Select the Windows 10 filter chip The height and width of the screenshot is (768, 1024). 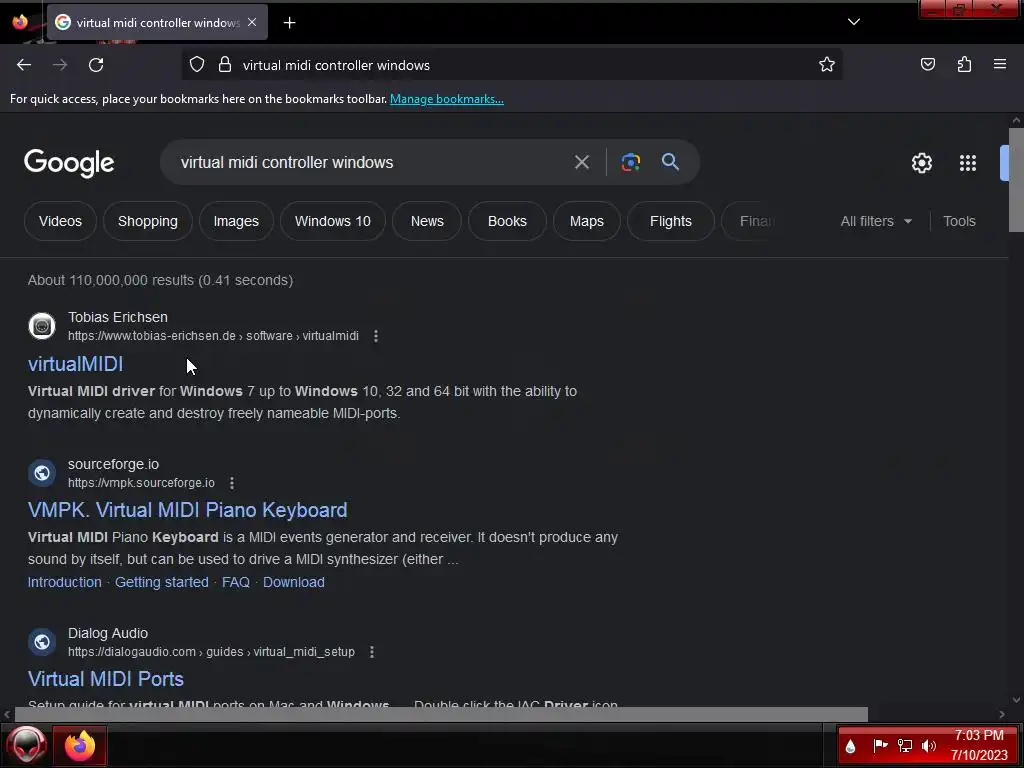coord(332,221)
